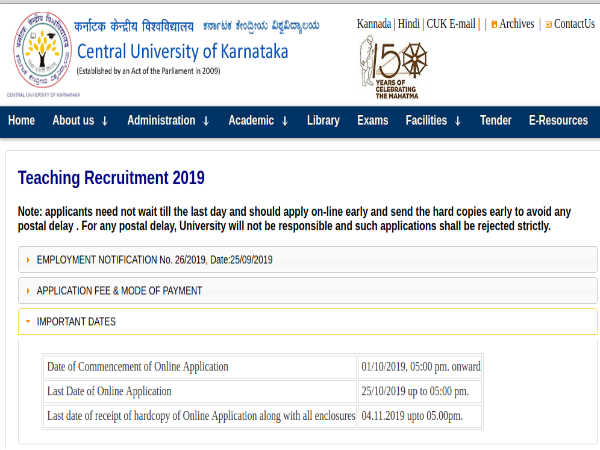Expand the Facilities dropdown menu
Screen dimensions: 600x450
pos(433,121)
